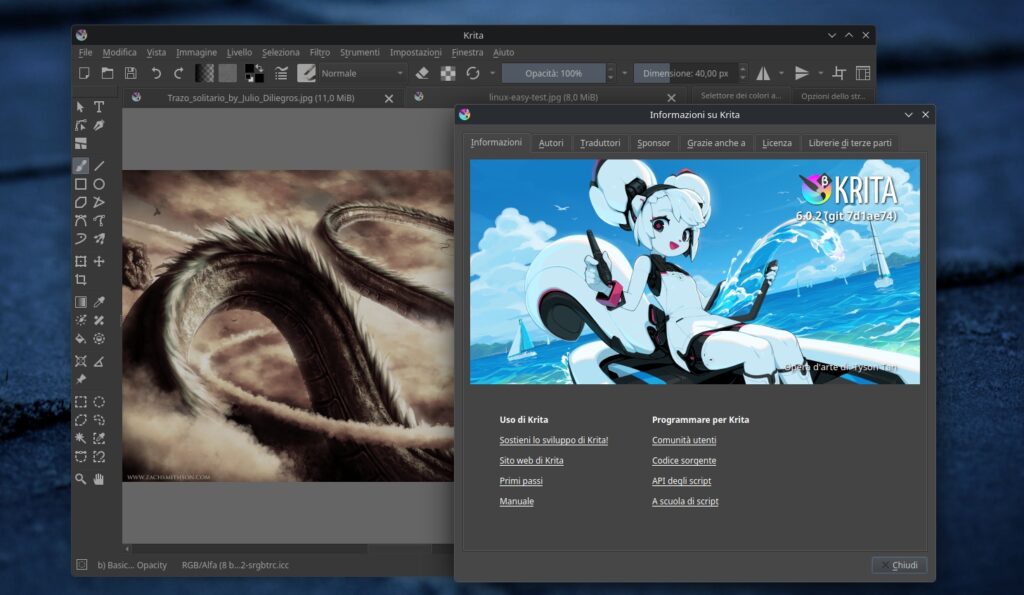Select the Bezier Curve tool
Image resolution: width=1024 pixels, height=595 pixels.
click(80, 221)
